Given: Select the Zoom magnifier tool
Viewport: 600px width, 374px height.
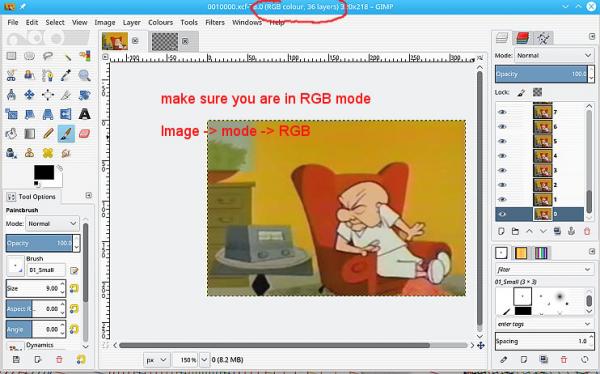Looking at the screenshot, I should pyautogui.click(x=85, y=75).
